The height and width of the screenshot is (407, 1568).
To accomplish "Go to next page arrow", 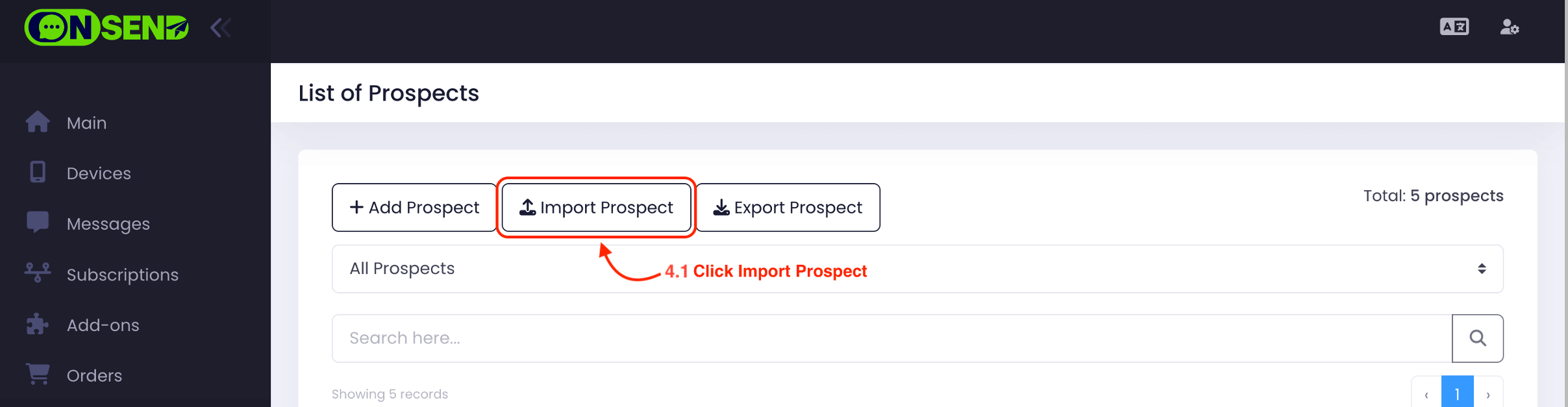I will (1488, 394).
